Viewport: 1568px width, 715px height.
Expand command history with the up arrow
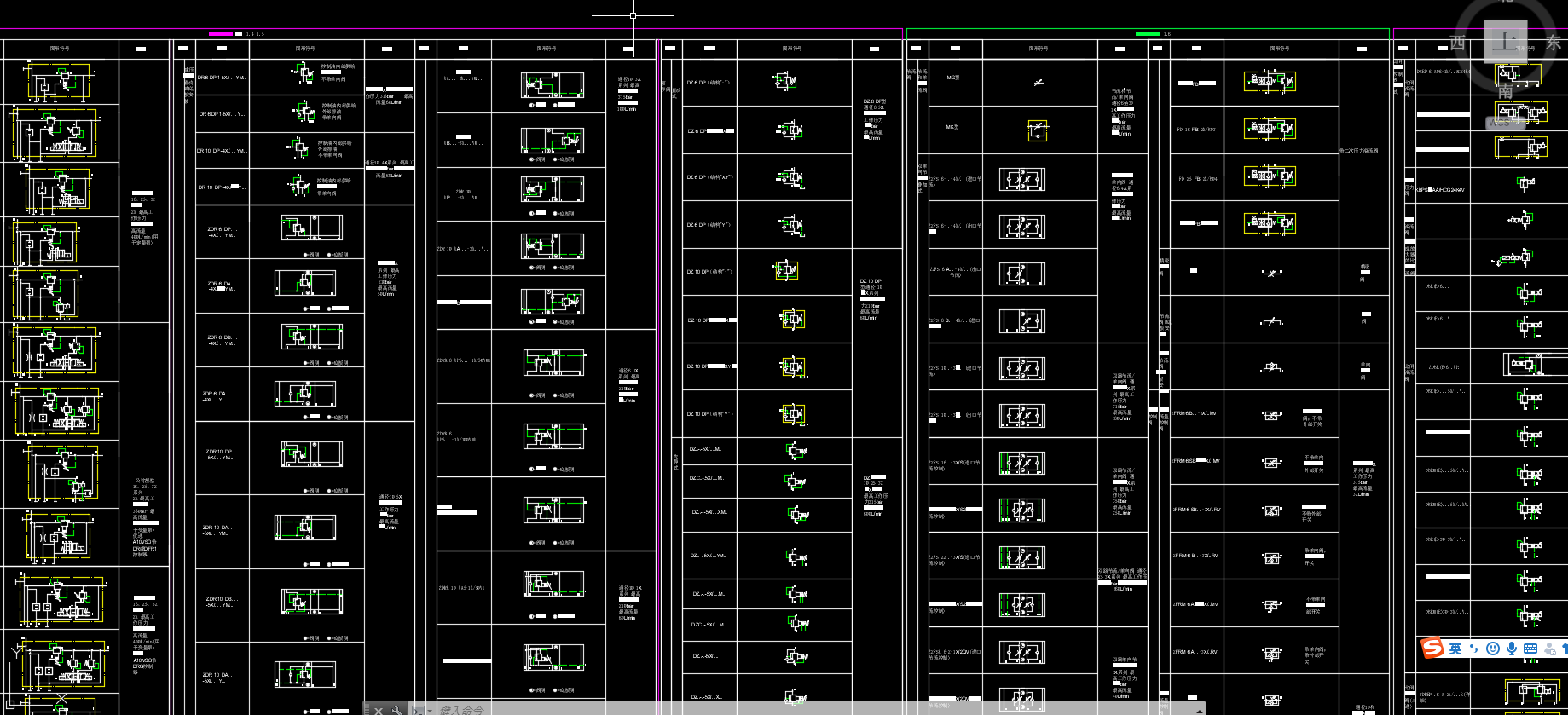point(1200,710)
